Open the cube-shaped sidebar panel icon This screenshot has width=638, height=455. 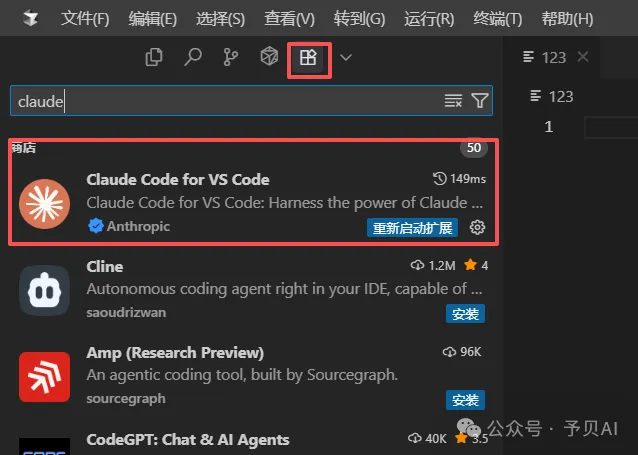click(x=269, y=56)
